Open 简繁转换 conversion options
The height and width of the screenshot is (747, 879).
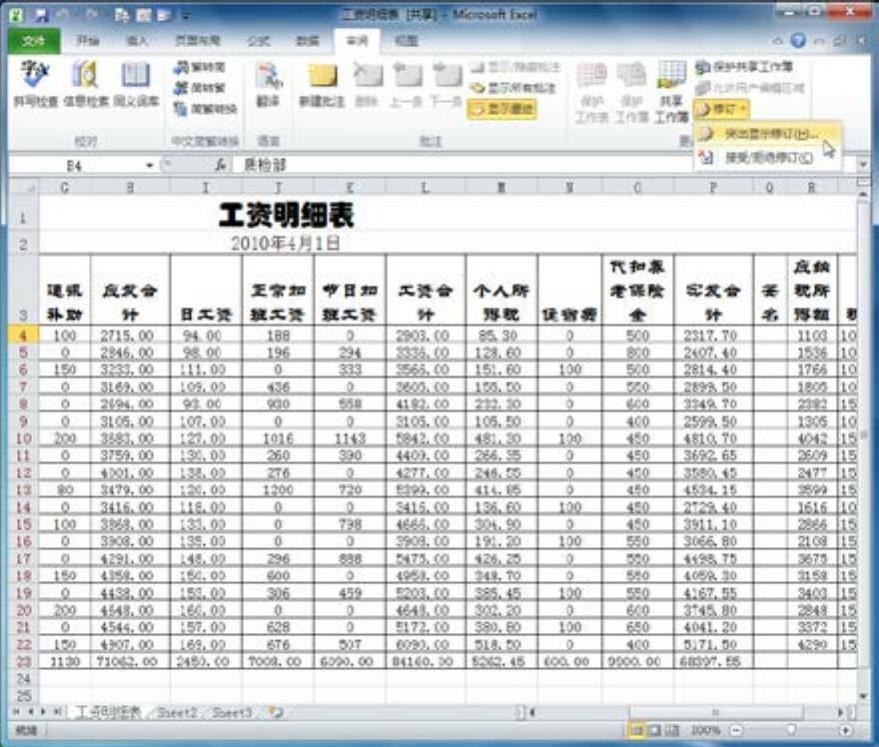click(x=205, y=109)
